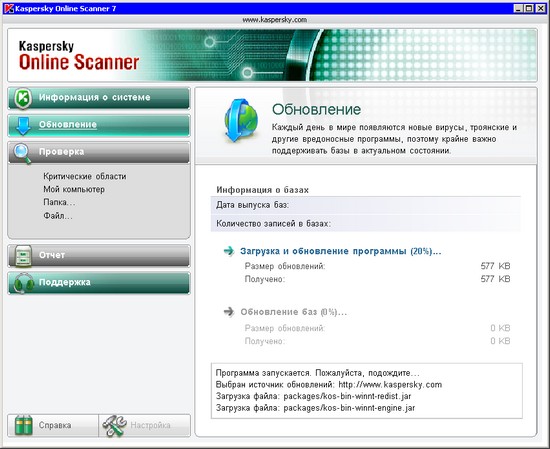Open the Информация о системе section
This screenshot has height=449, width=550.
[x=99, y=98]
